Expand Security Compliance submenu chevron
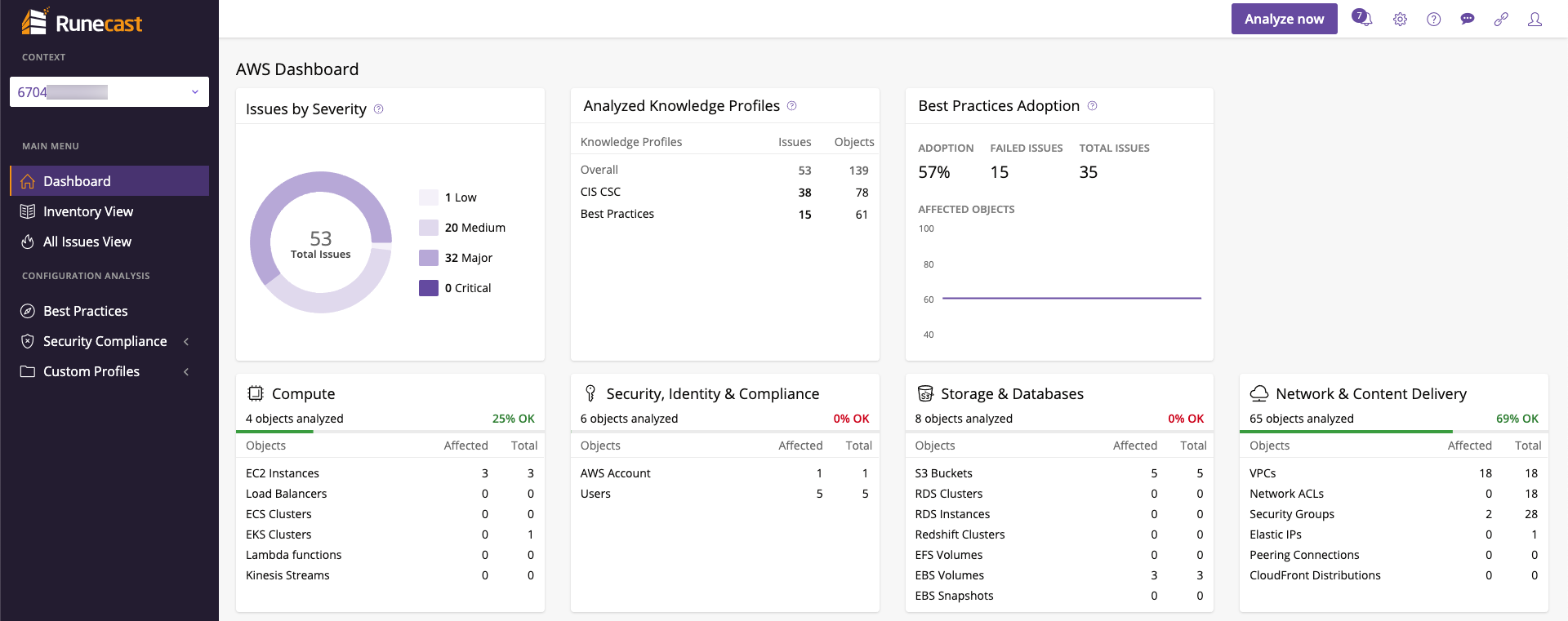1568x621 pixels. coord(186,341)
